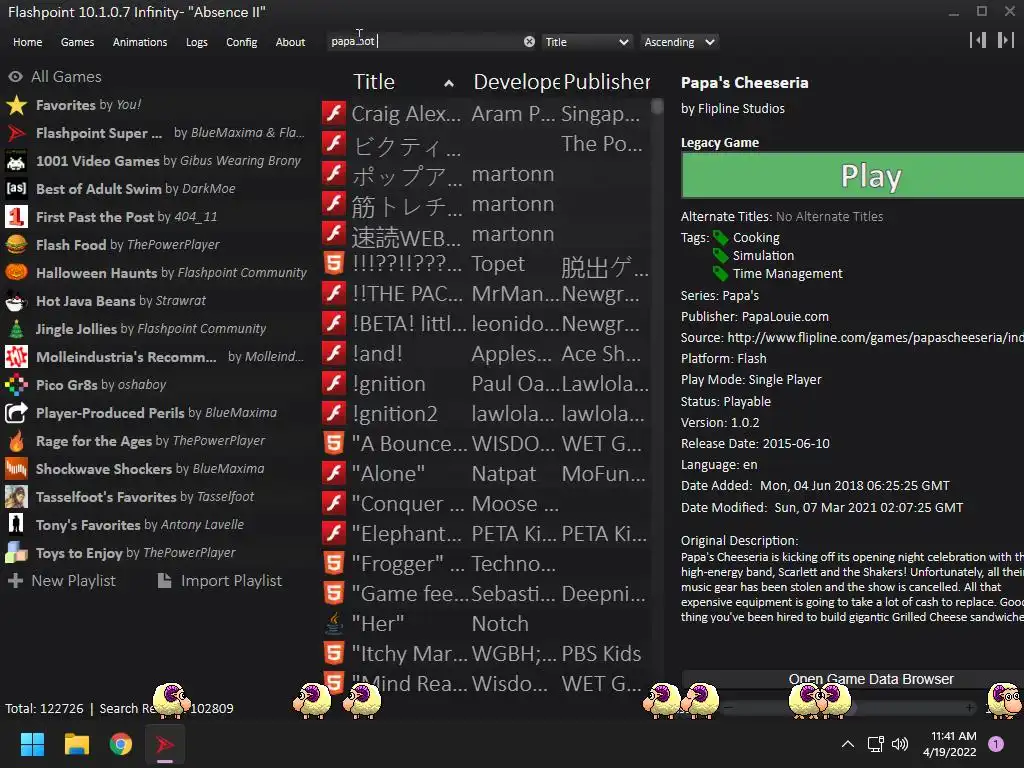The width and height of the screenshot is (1024, 768).
Task: Click the Toys to Enjoy icon
Action: pos(16,553)
